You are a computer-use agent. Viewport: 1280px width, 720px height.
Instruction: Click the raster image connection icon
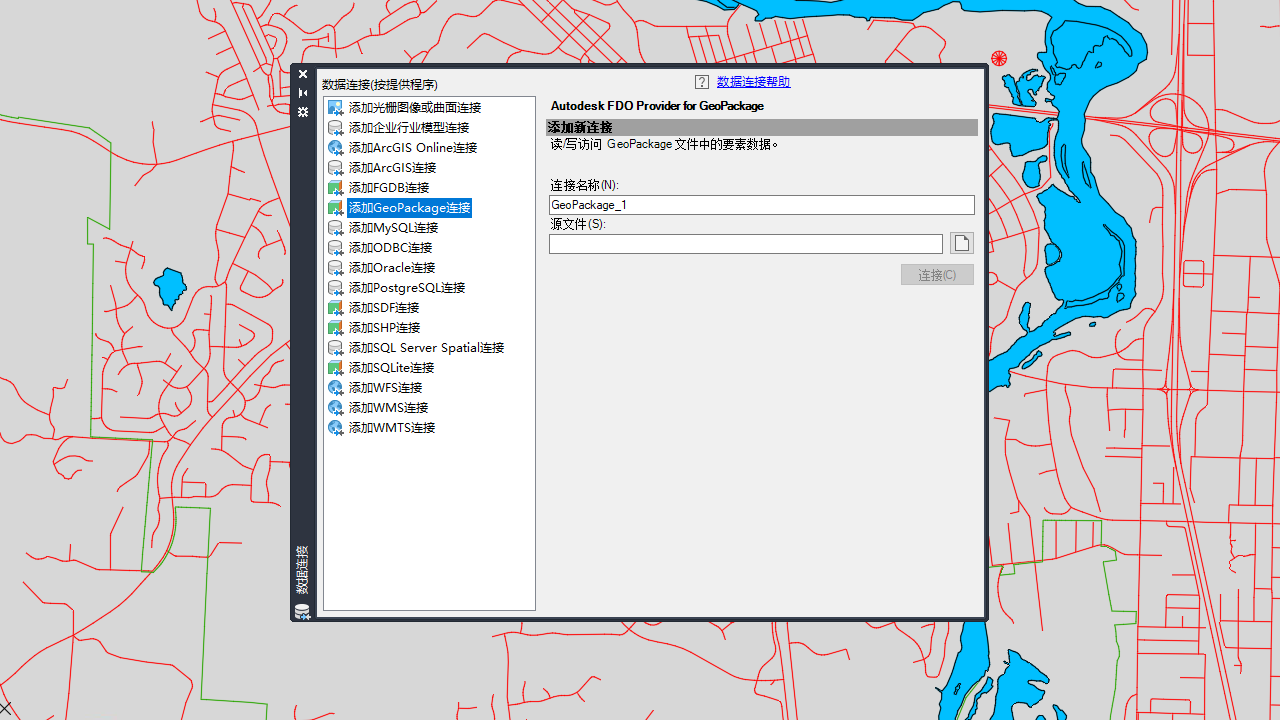coord(336,108)
